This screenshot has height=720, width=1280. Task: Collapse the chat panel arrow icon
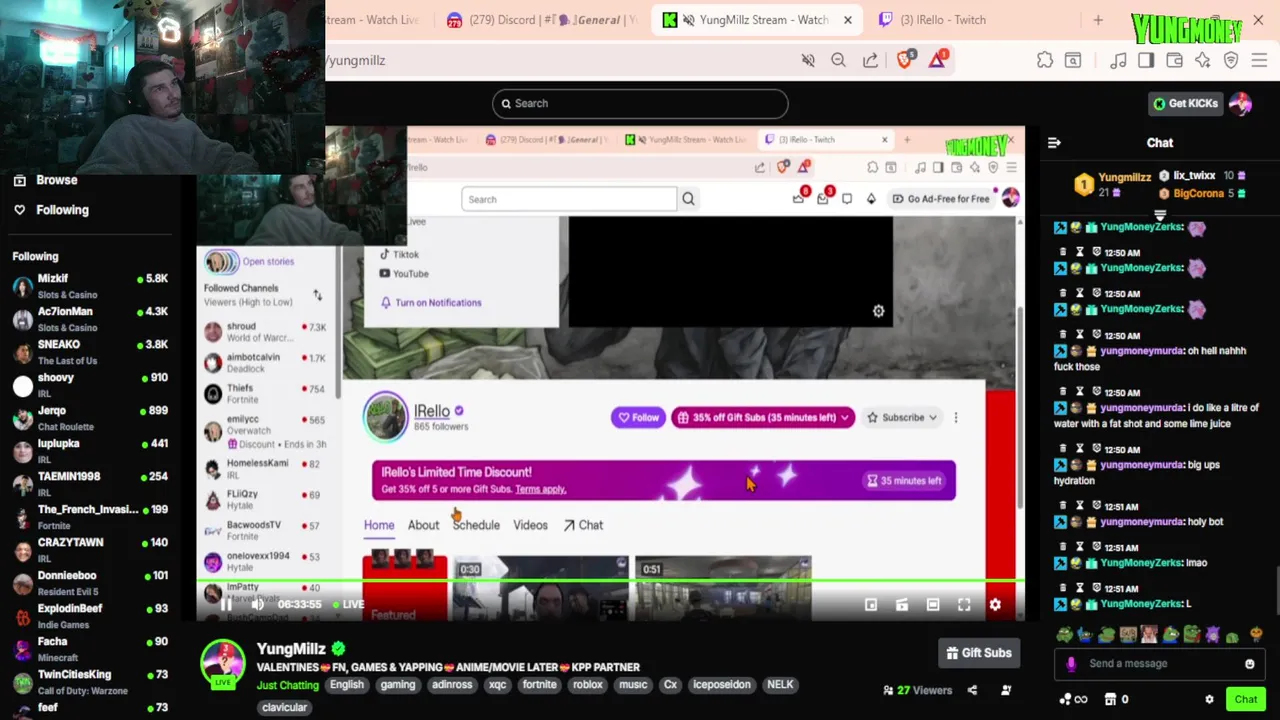(1054, 143)
